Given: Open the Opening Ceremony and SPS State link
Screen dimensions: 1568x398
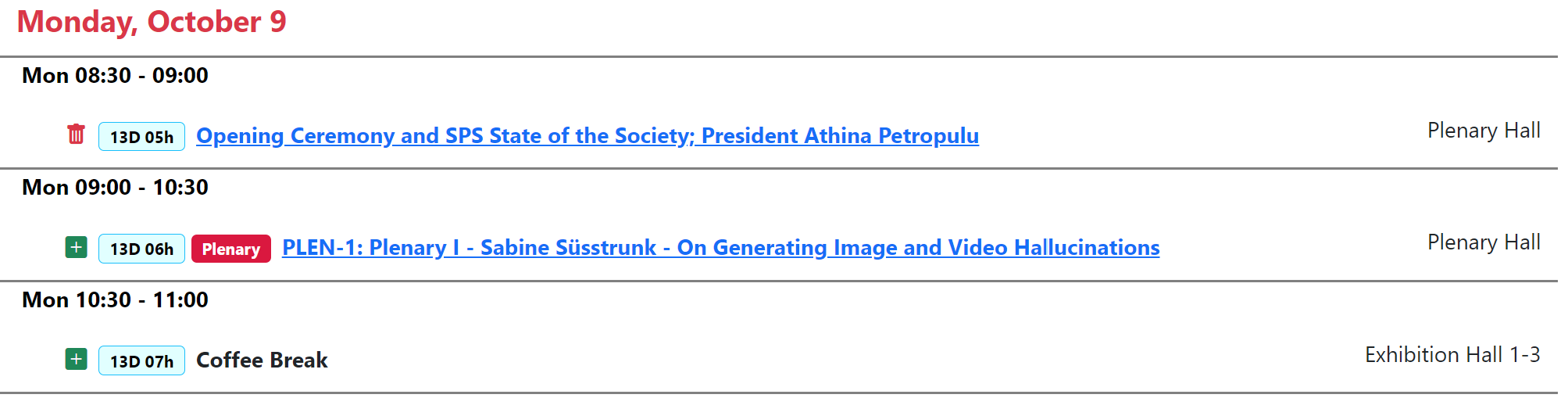Looking at the screenshot, I should 587,136.
